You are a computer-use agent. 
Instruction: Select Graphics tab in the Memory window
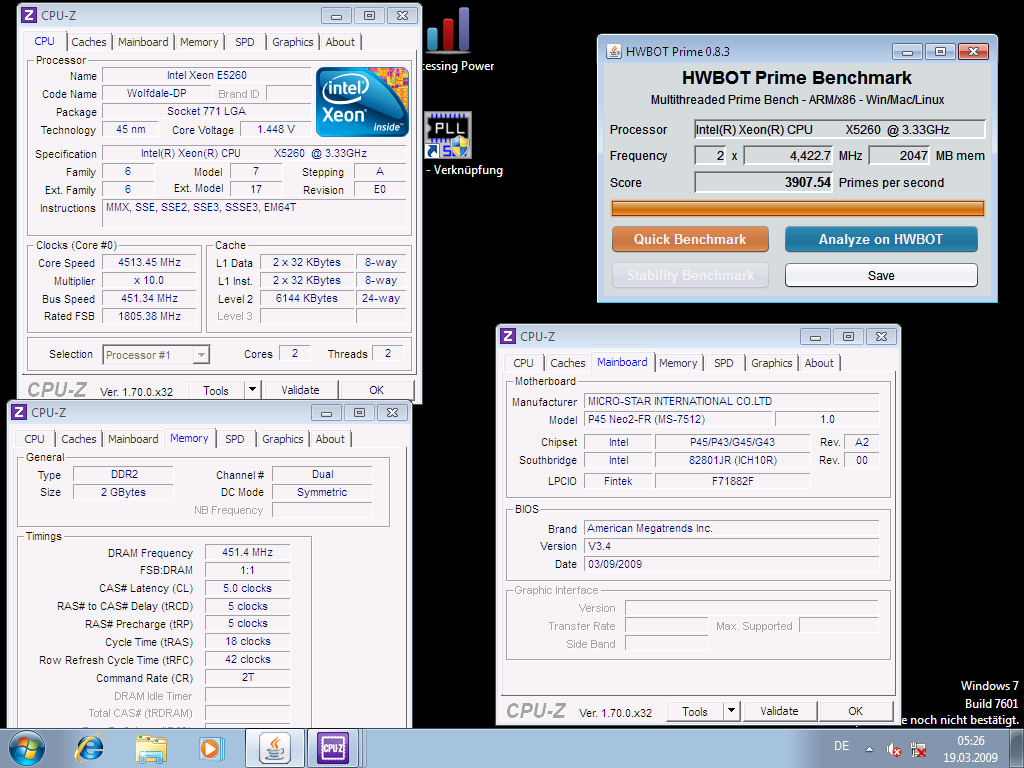click(x=283, y=439)
